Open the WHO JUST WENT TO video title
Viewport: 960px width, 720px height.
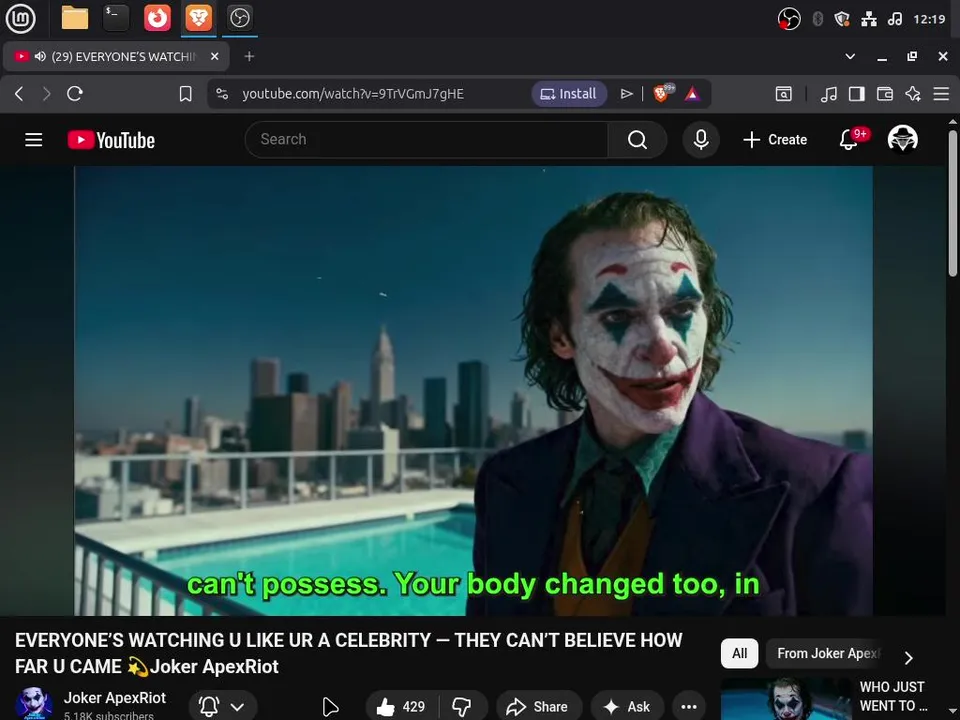point(893,696)
